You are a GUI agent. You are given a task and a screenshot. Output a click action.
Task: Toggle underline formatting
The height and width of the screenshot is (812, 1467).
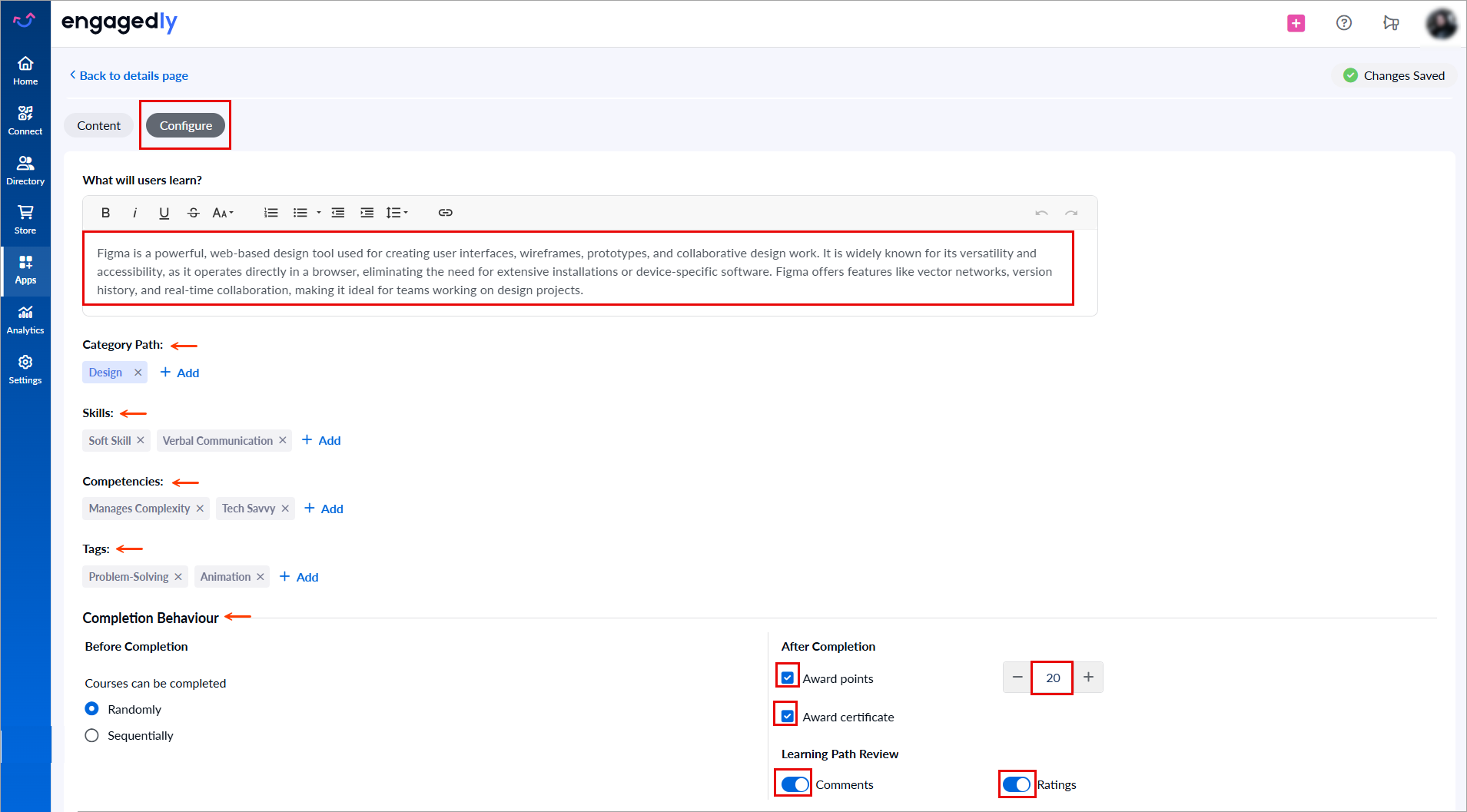pos(164,213)
